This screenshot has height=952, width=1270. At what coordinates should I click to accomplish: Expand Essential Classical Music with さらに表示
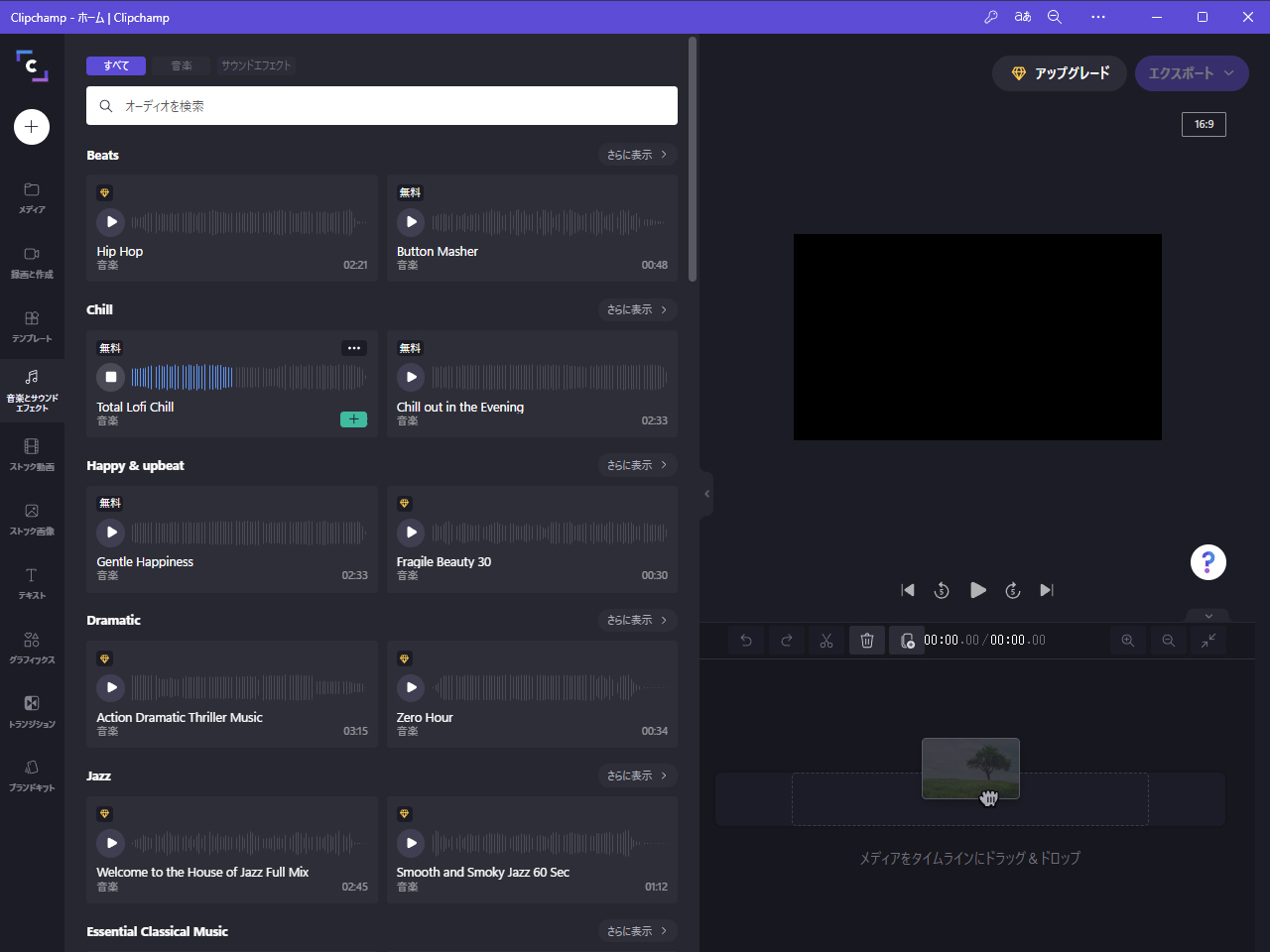(638, 930)
